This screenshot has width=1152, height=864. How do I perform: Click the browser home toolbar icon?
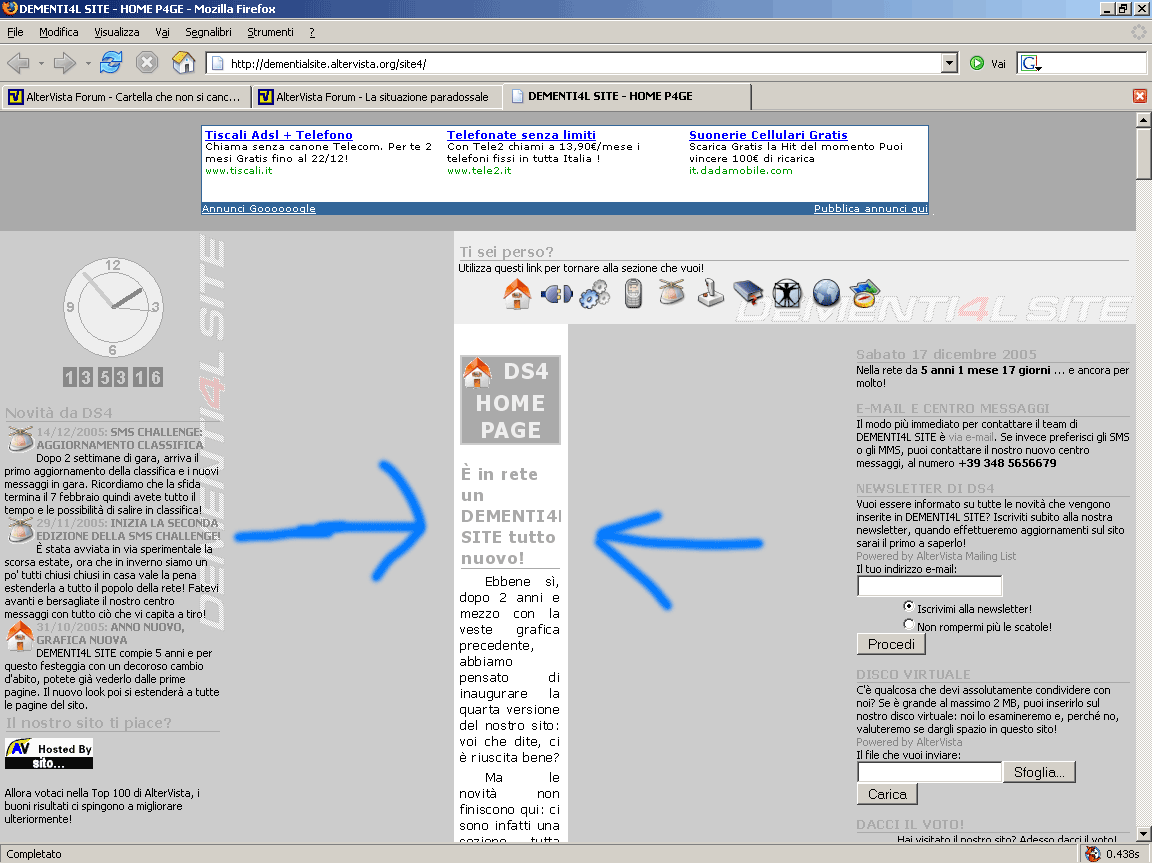[184, 63]
